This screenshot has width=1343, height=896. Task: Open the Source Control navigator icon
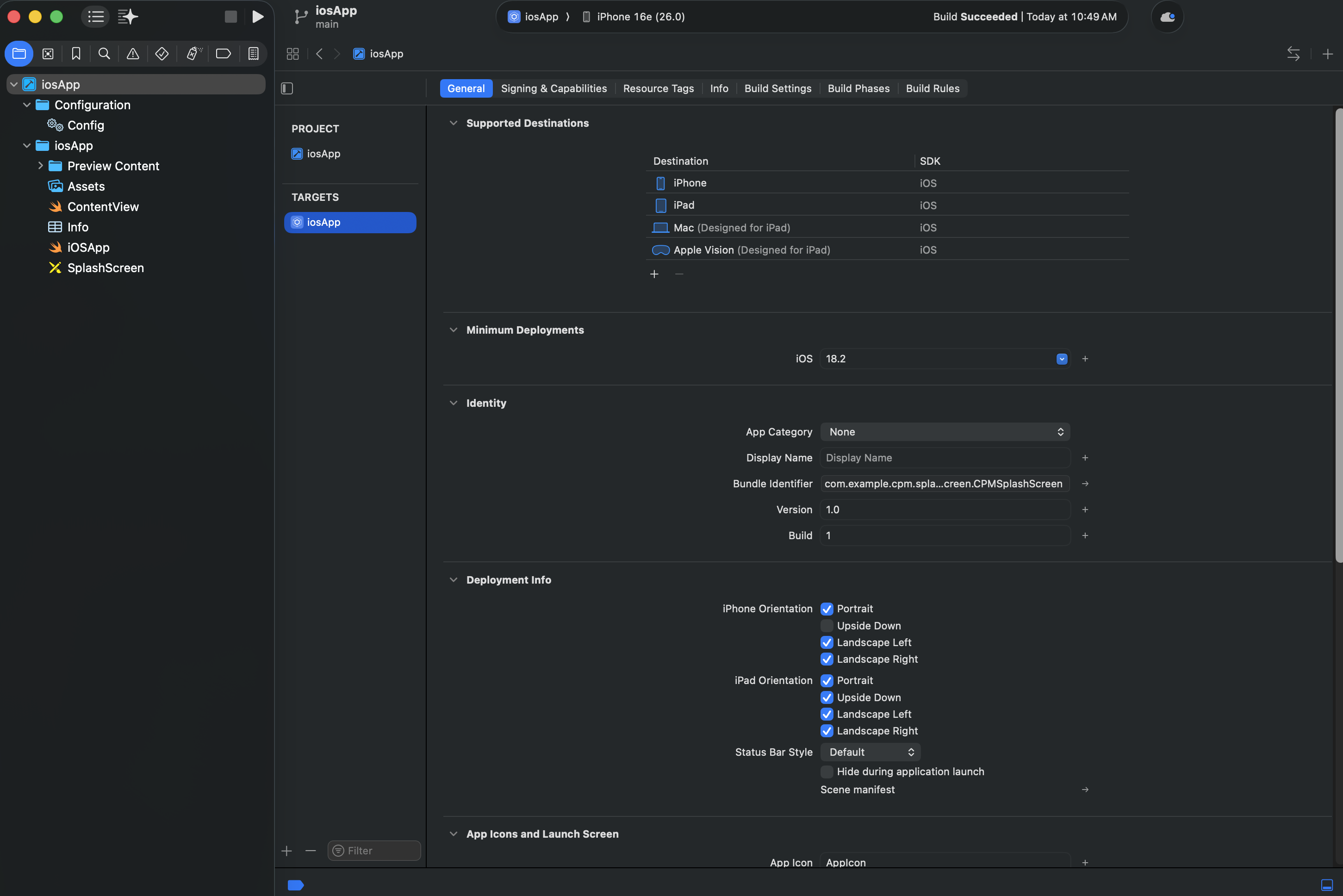(x=48, y=54)
